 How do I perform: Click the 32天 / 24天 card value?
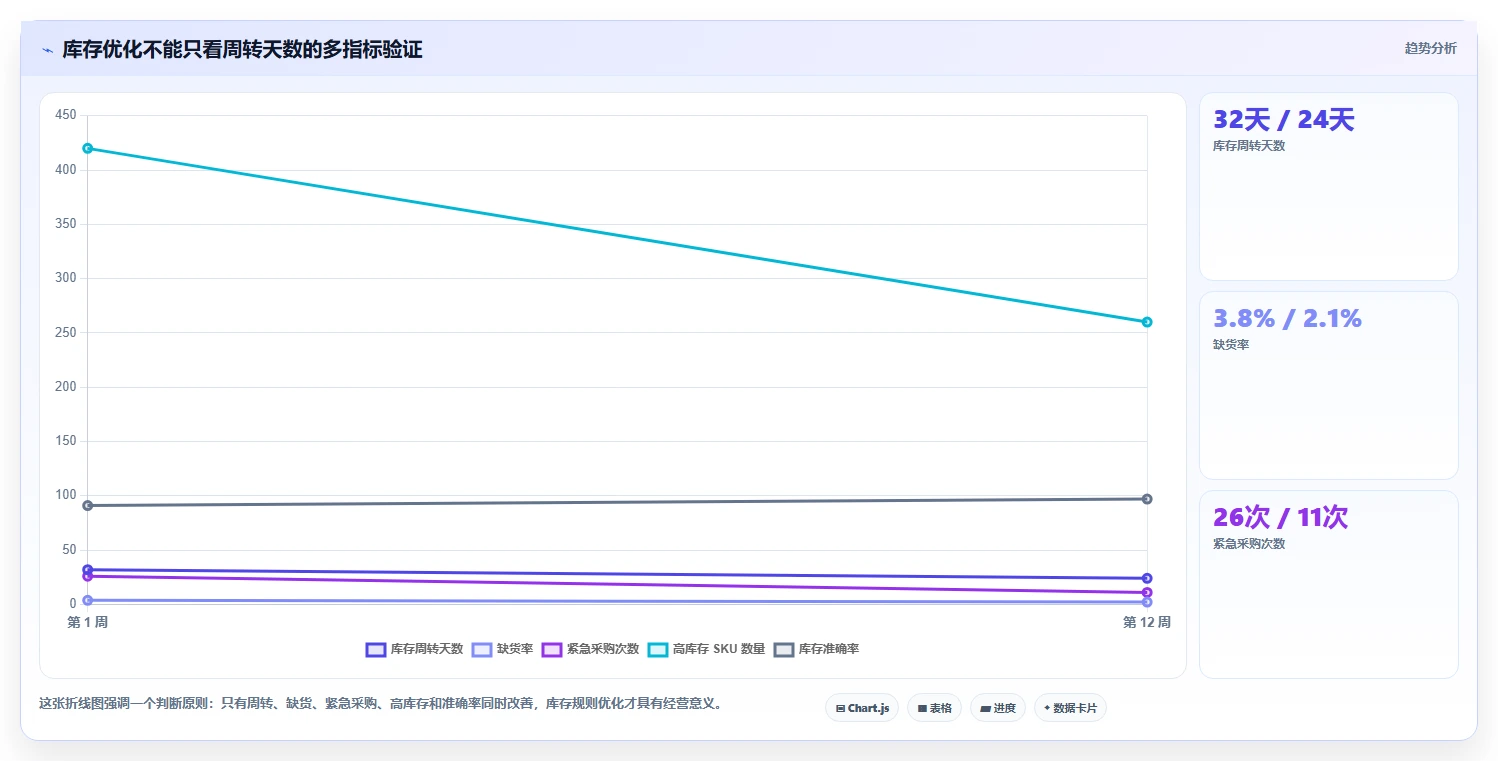tap(1284, 120)
